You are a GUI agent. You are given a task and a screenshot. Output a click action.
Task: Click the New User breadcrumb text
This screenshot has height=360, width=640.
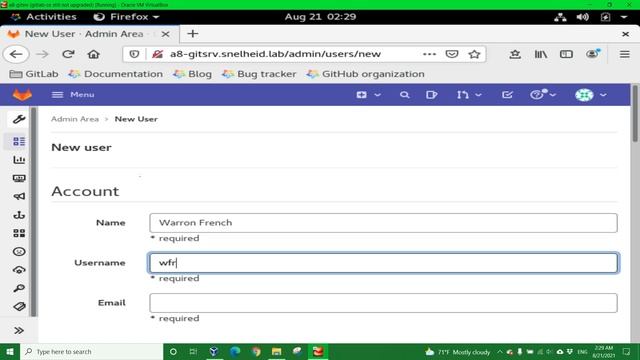pos(136,119)
